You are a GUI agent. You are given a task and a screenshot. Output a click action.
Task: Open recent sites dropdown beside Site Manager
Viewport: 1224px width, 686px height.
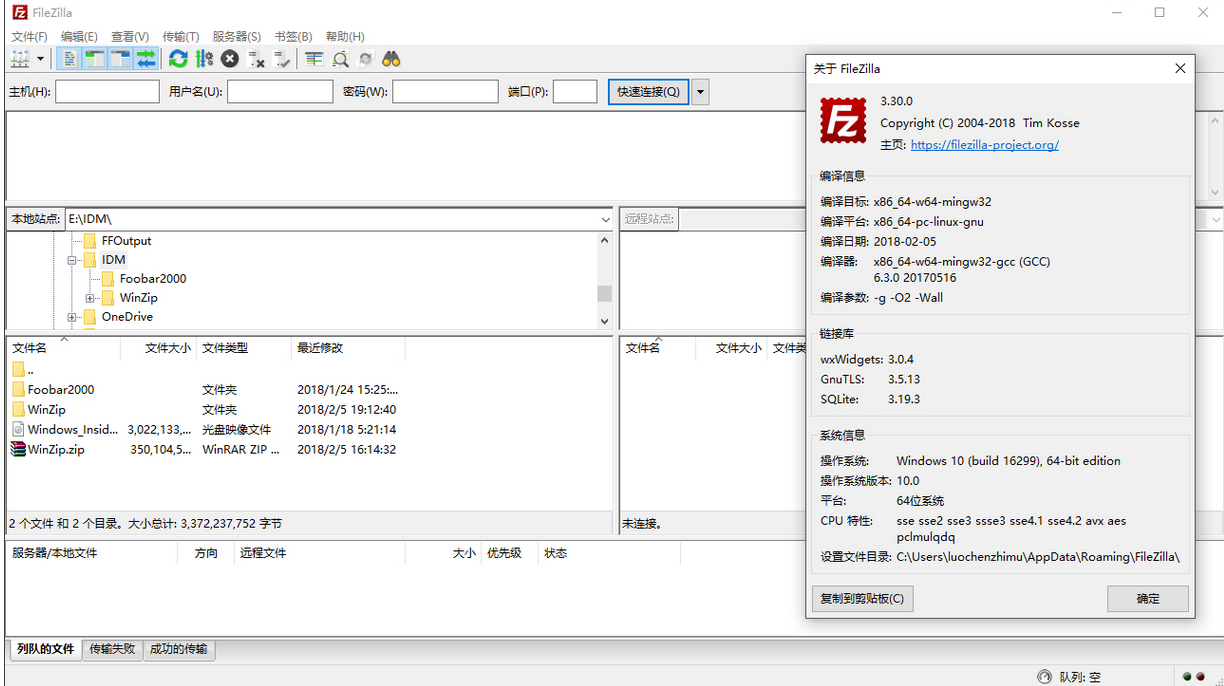[x=40, y=58]
